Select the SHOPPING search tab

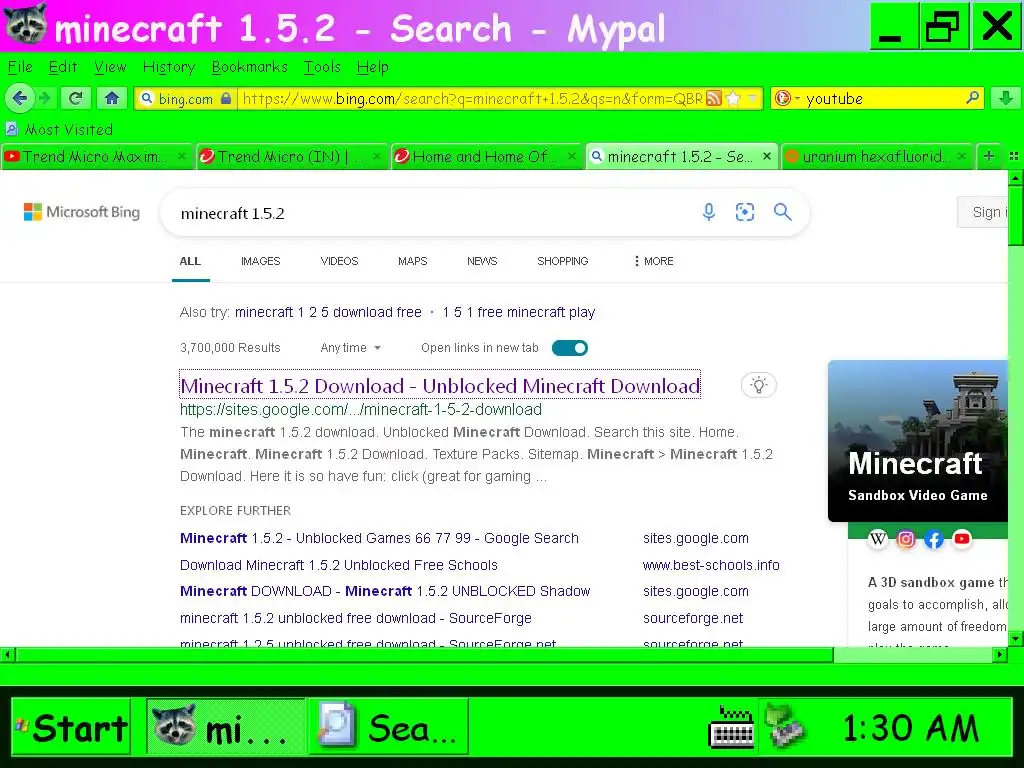562,261
